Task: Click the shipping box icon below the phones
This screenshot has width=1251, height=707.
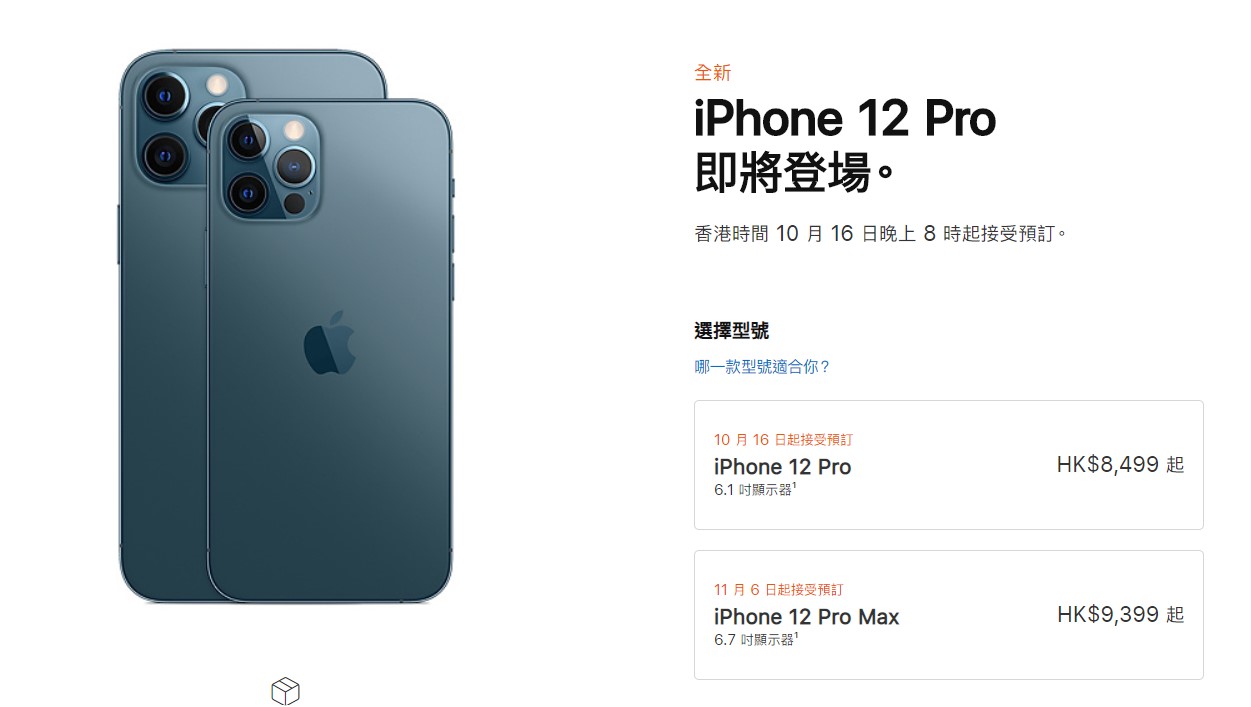Action: point(285,691)
